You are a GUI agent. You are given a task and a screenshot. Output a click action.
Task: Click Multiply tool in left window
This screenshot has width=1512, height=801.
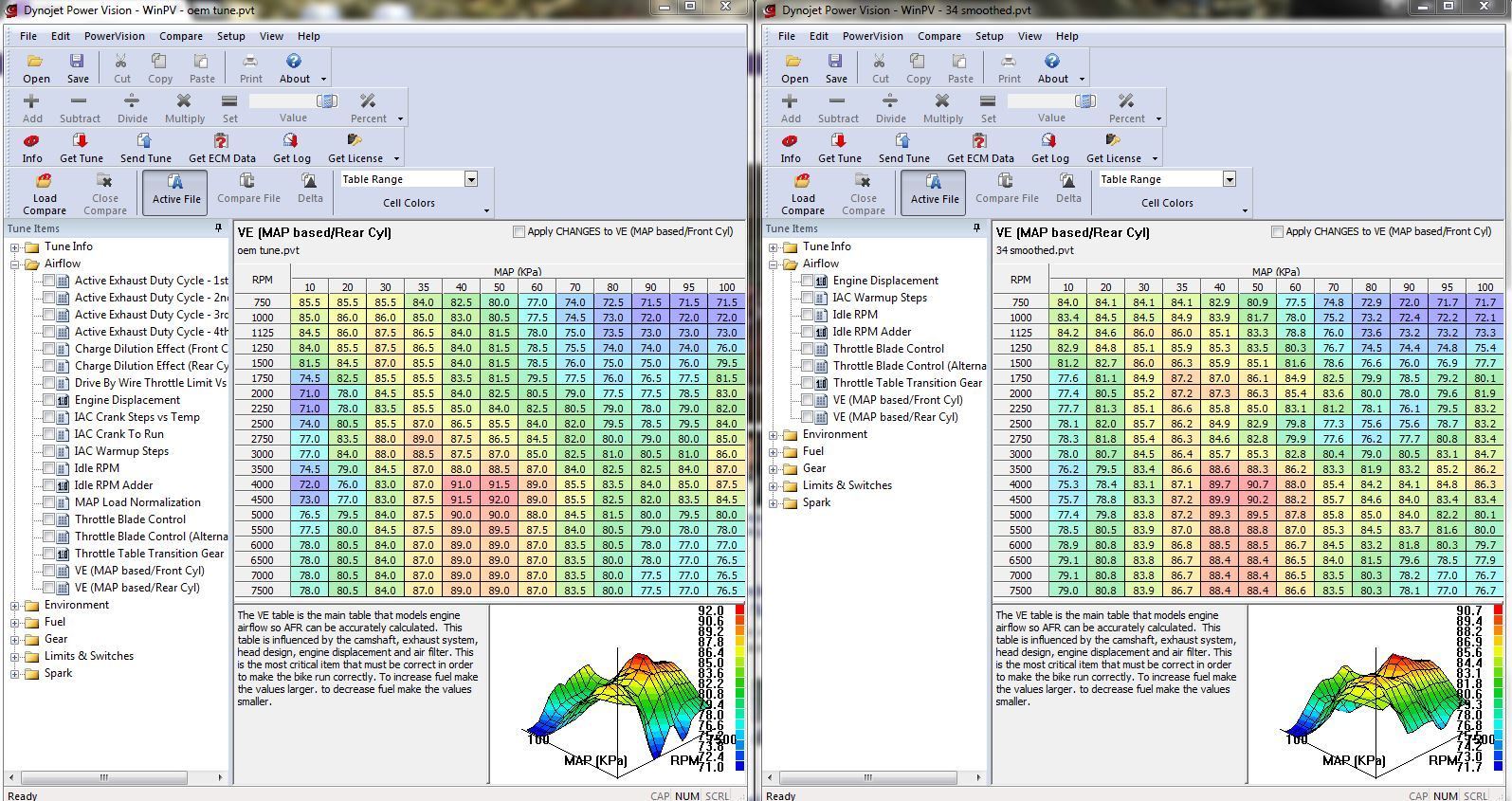click(x=184, y=101)
